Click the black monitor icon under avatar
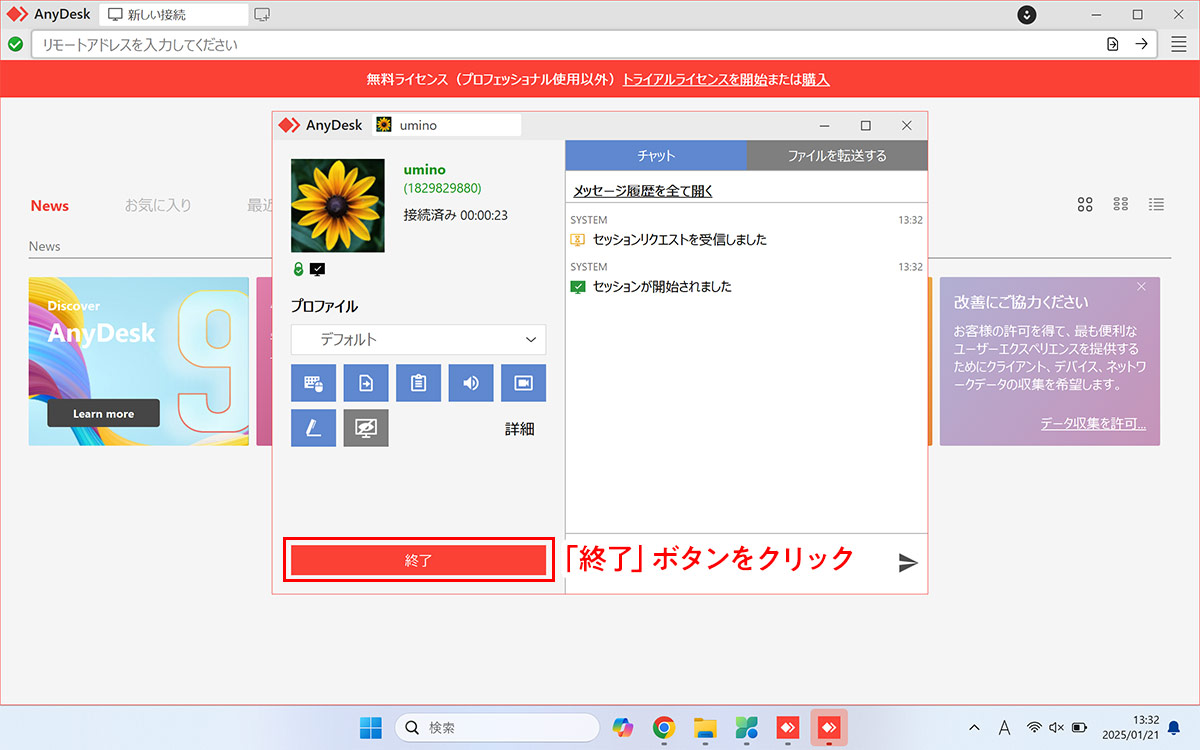The image size is (1200, 750). pos(318,269)
